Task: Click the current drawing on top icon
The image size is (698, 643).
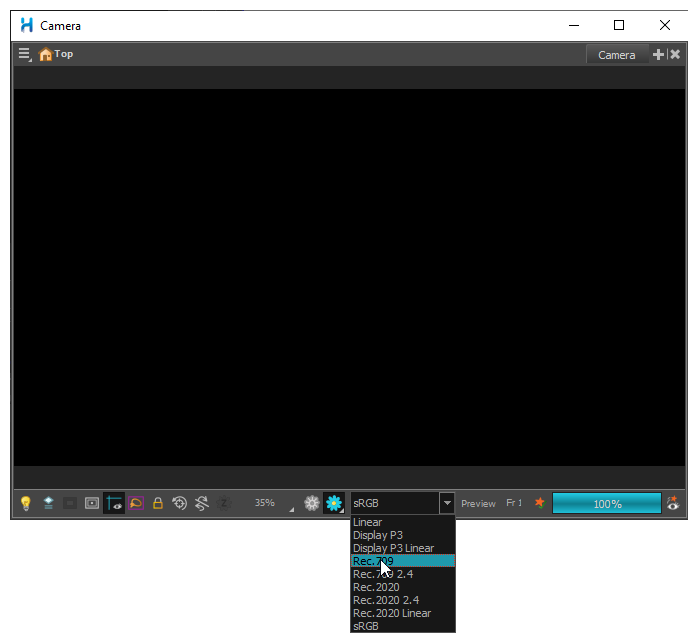Action: [48, 504]
